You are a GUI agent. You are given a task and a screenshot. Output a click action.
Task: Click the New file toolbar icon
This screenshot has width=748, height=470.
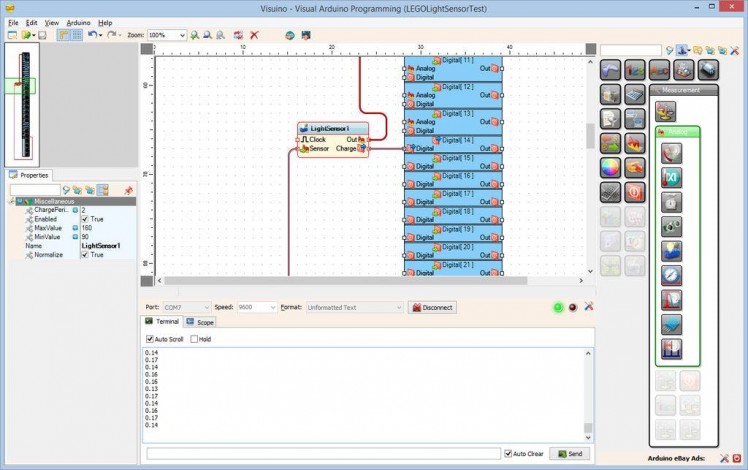tap(12, 35)
